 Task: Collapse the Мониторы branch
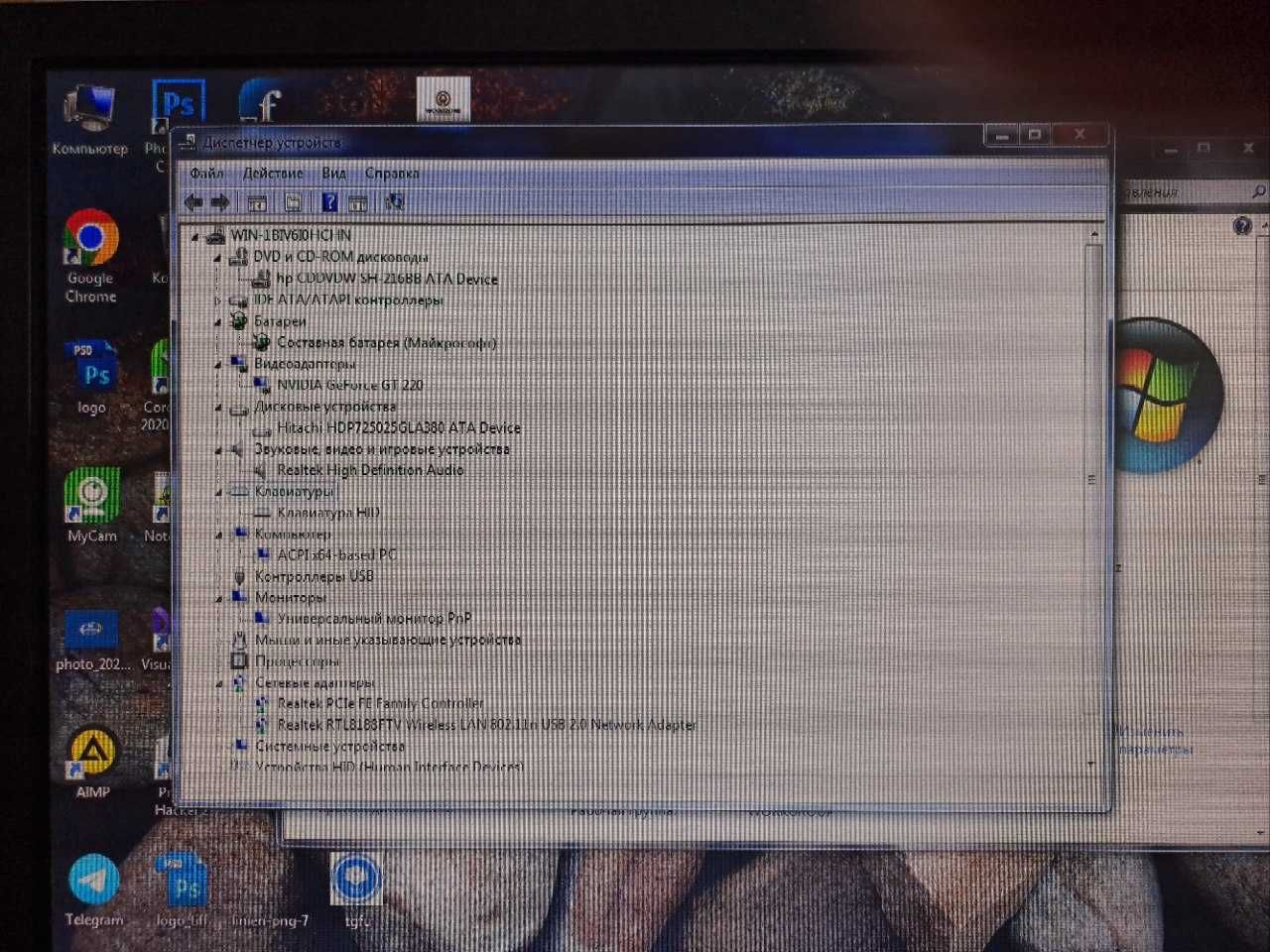(218, 597)
